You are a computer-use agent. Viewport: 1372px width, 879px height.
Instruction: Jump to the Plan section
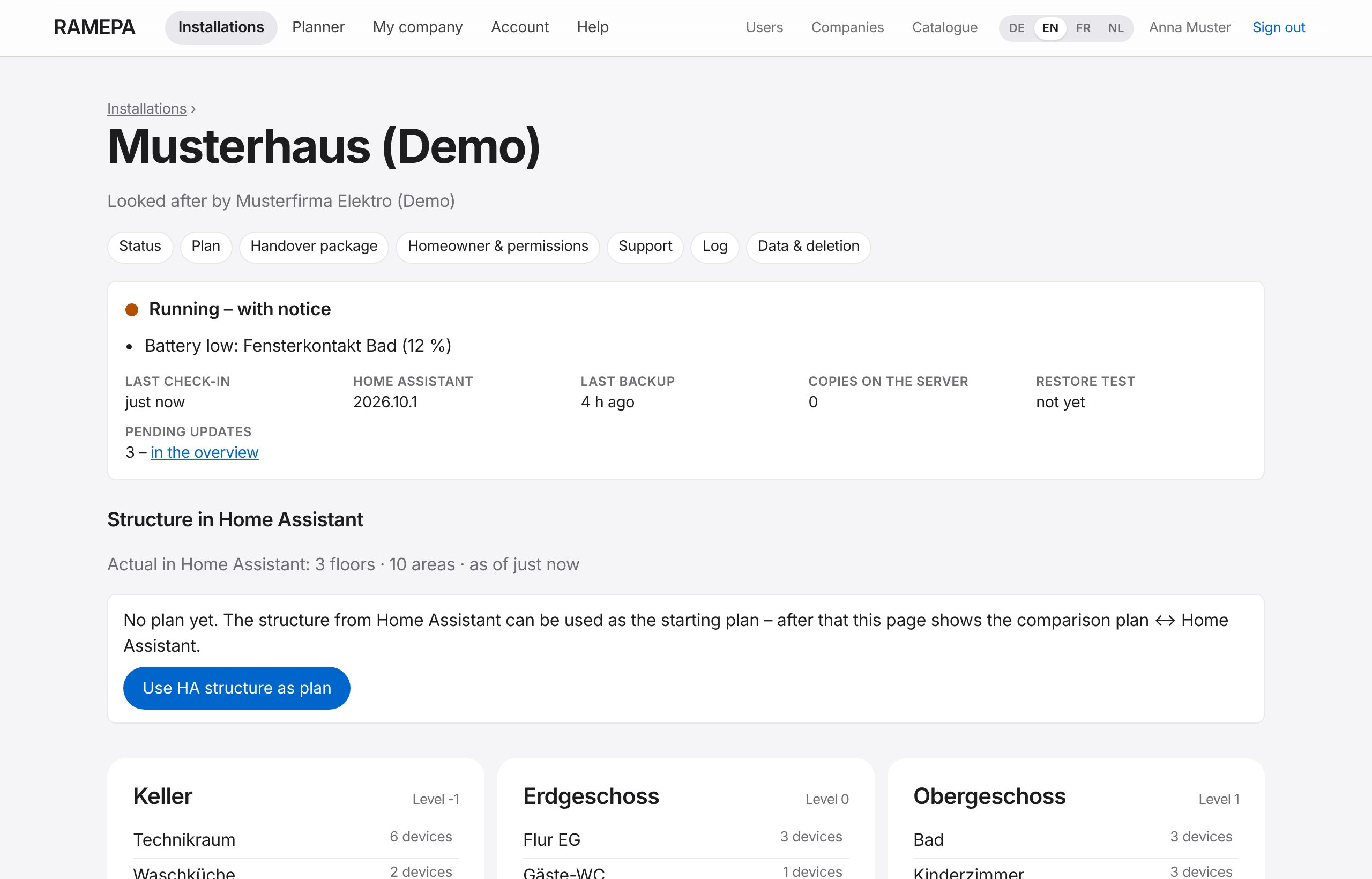point(205,247)
